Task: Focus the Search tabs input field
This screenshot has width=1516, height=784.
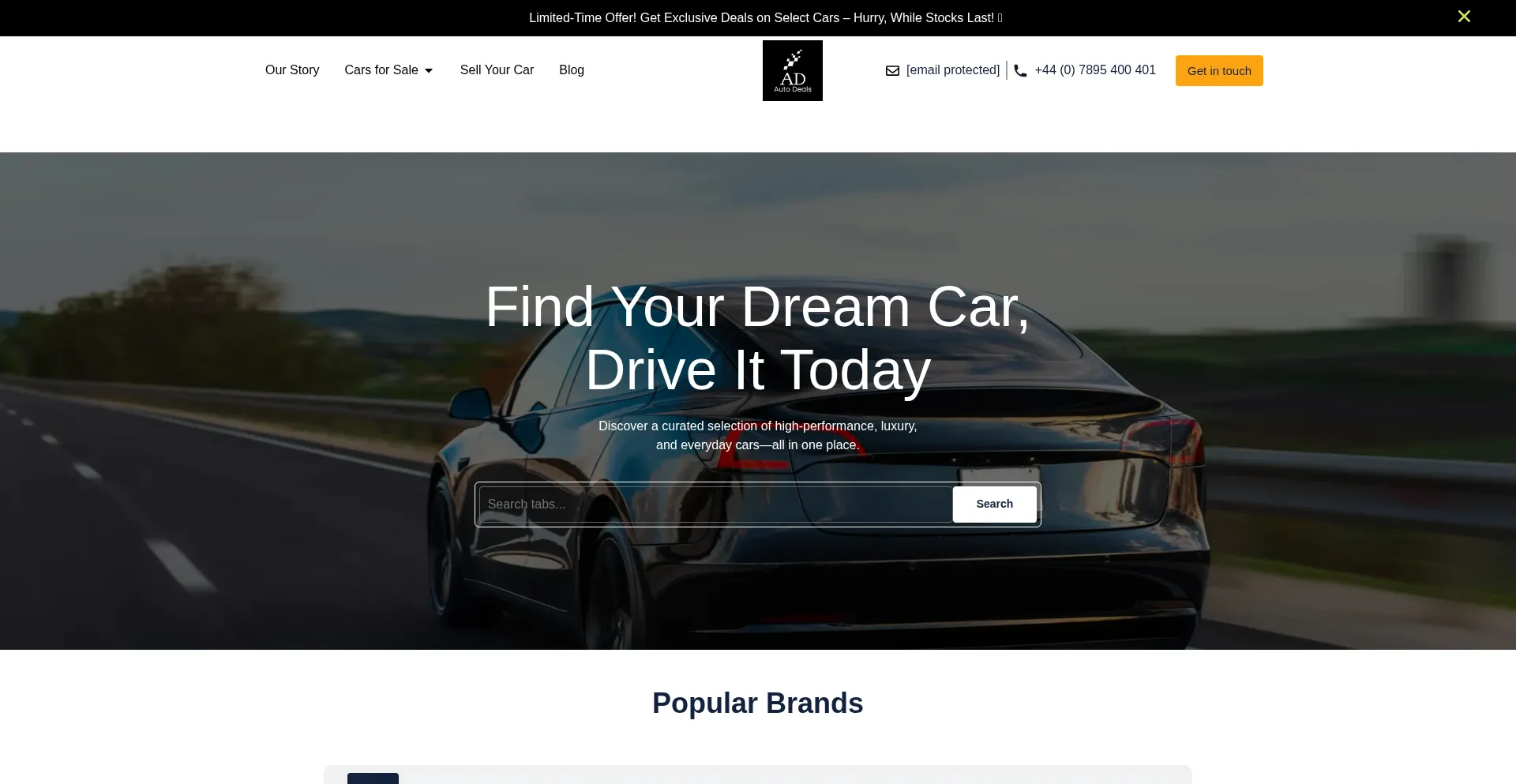Action: [x=715, y=504]
